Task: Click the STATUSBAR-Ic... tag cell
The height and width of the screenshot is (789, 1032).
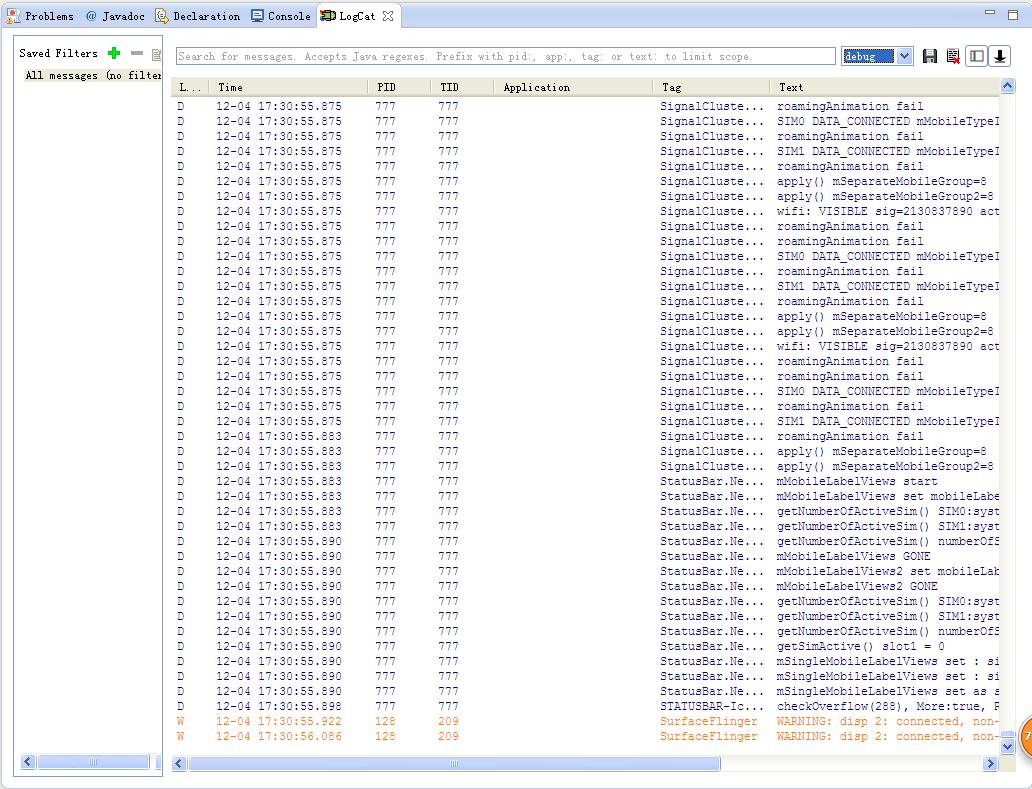Action: pyautogui.click(x=711, y=706)
